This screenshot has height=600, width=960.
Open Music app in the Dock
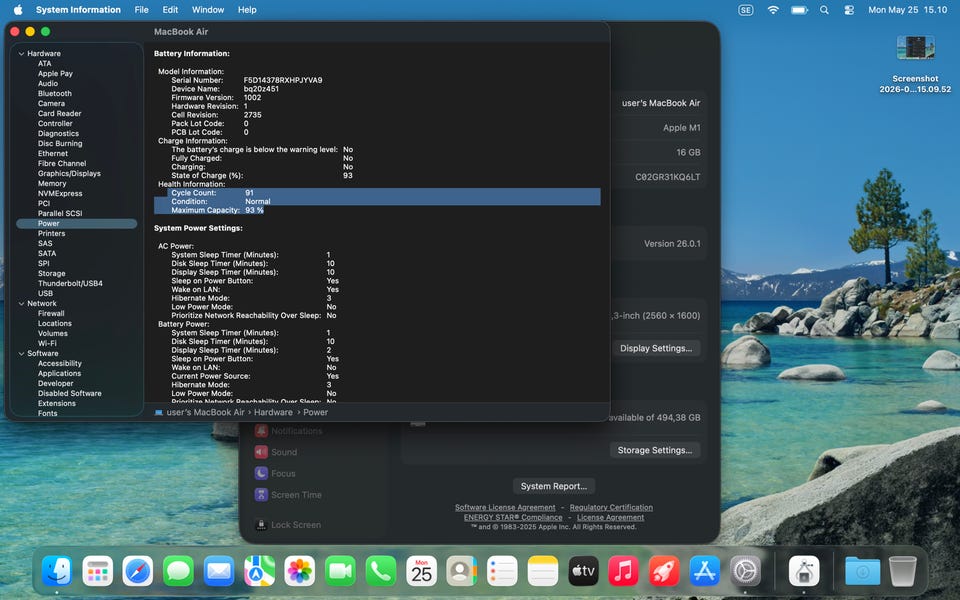tap(623, 571)
